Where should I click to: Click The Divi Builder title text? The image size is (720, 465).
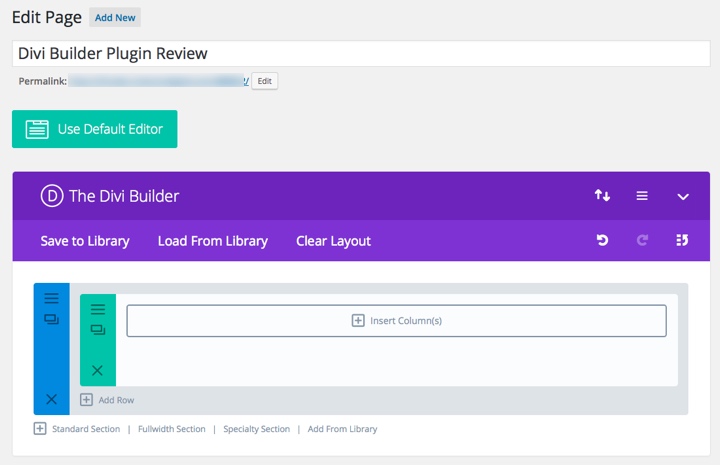click(124, 196)
